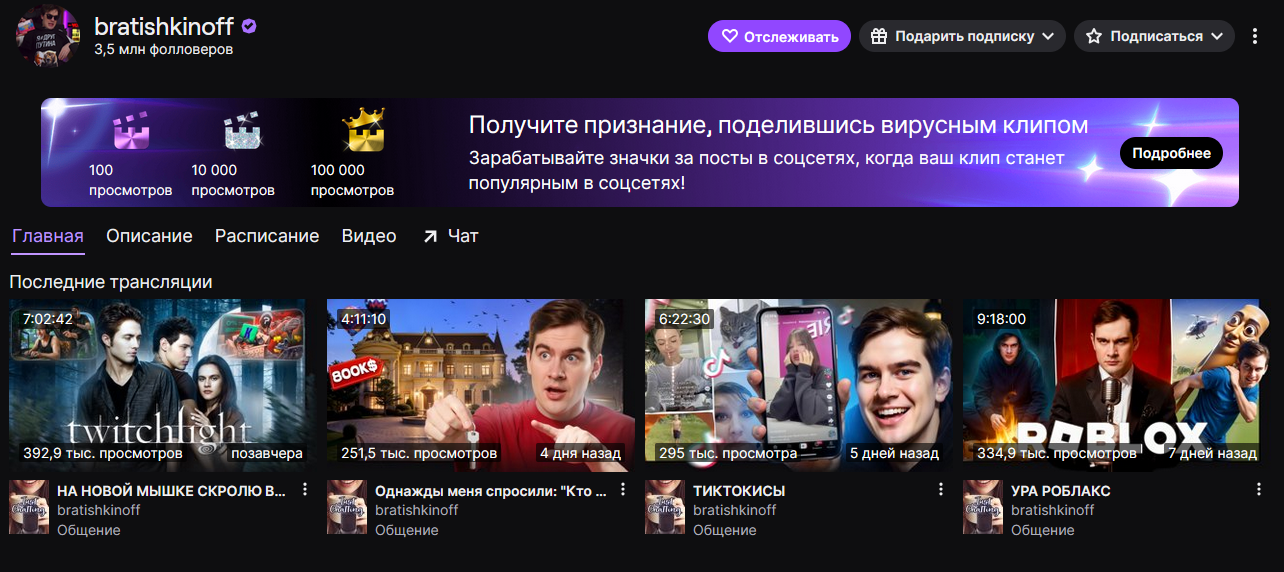Click the Подписаться button
Screen dimensions: 1284x572
1154,36
